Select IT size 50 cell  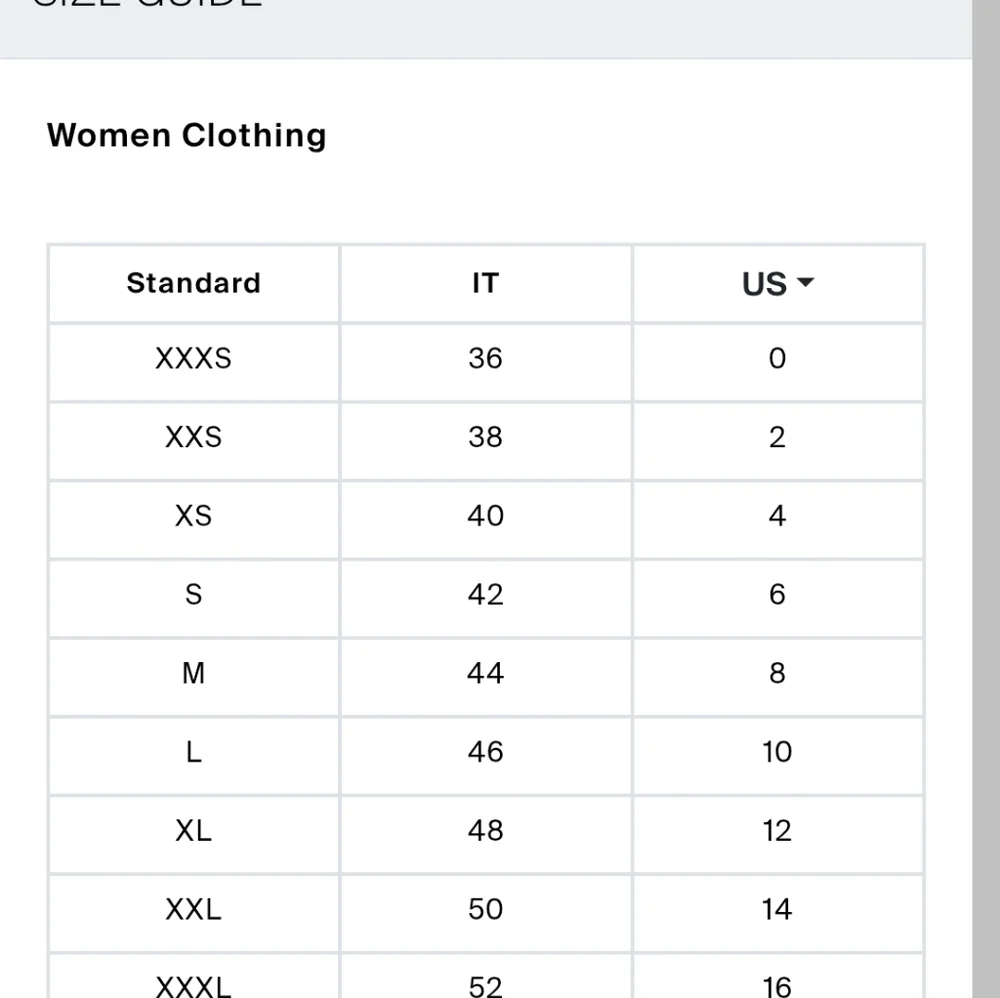(x=485, y=909)
